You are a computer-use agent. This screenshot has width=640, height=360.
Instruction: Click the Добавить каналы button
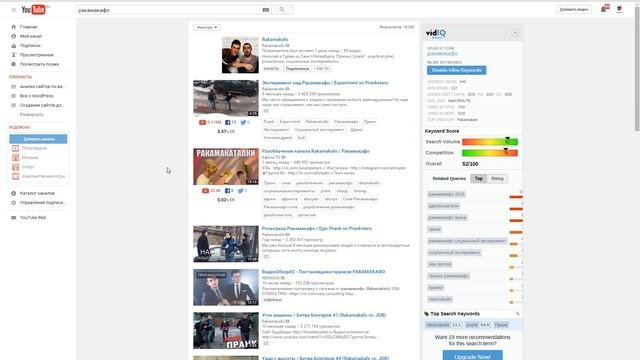tap(38, 139)
